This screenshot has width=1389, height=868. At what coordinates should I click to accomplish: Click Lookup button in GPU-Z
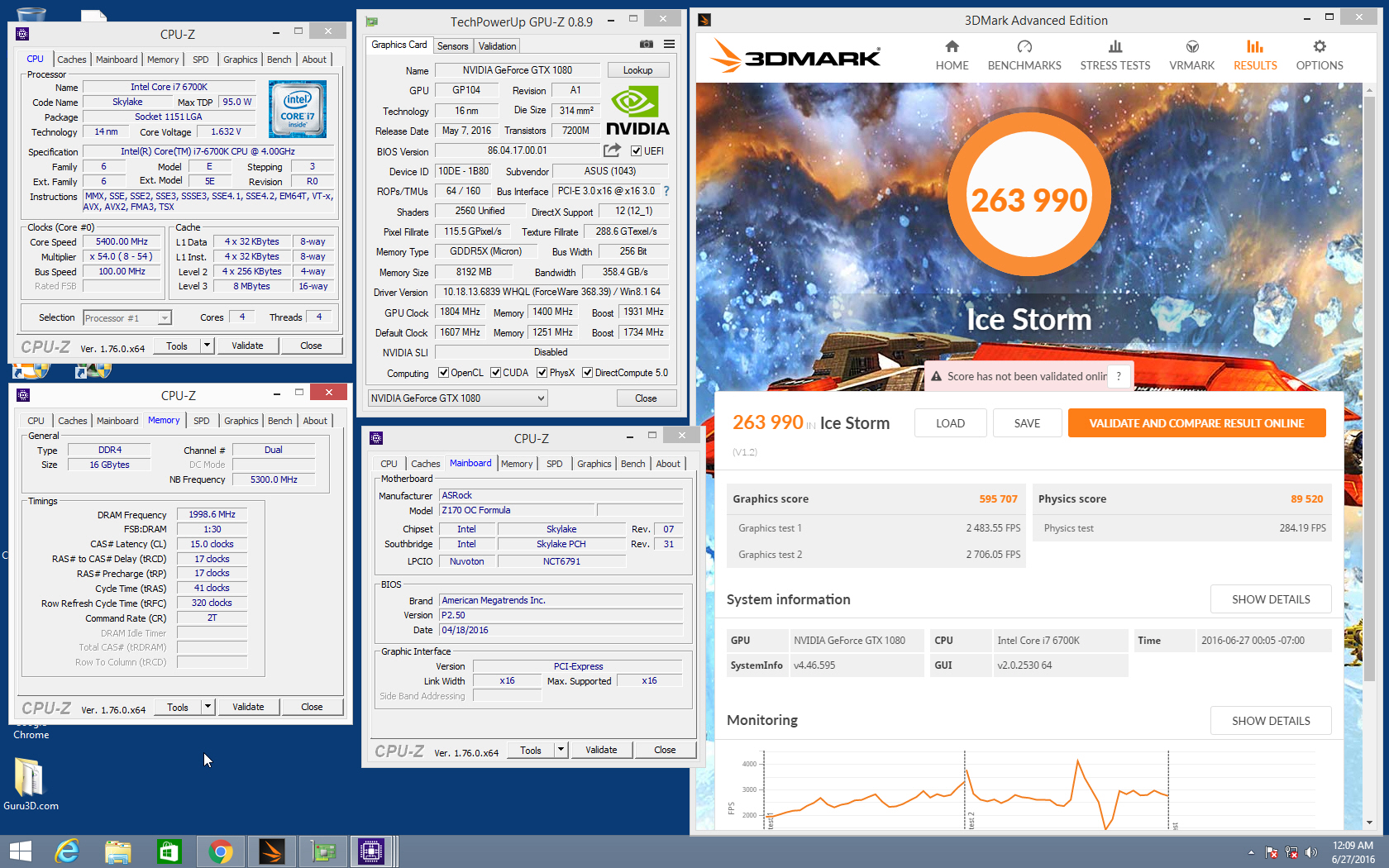(x=637, y=70)
